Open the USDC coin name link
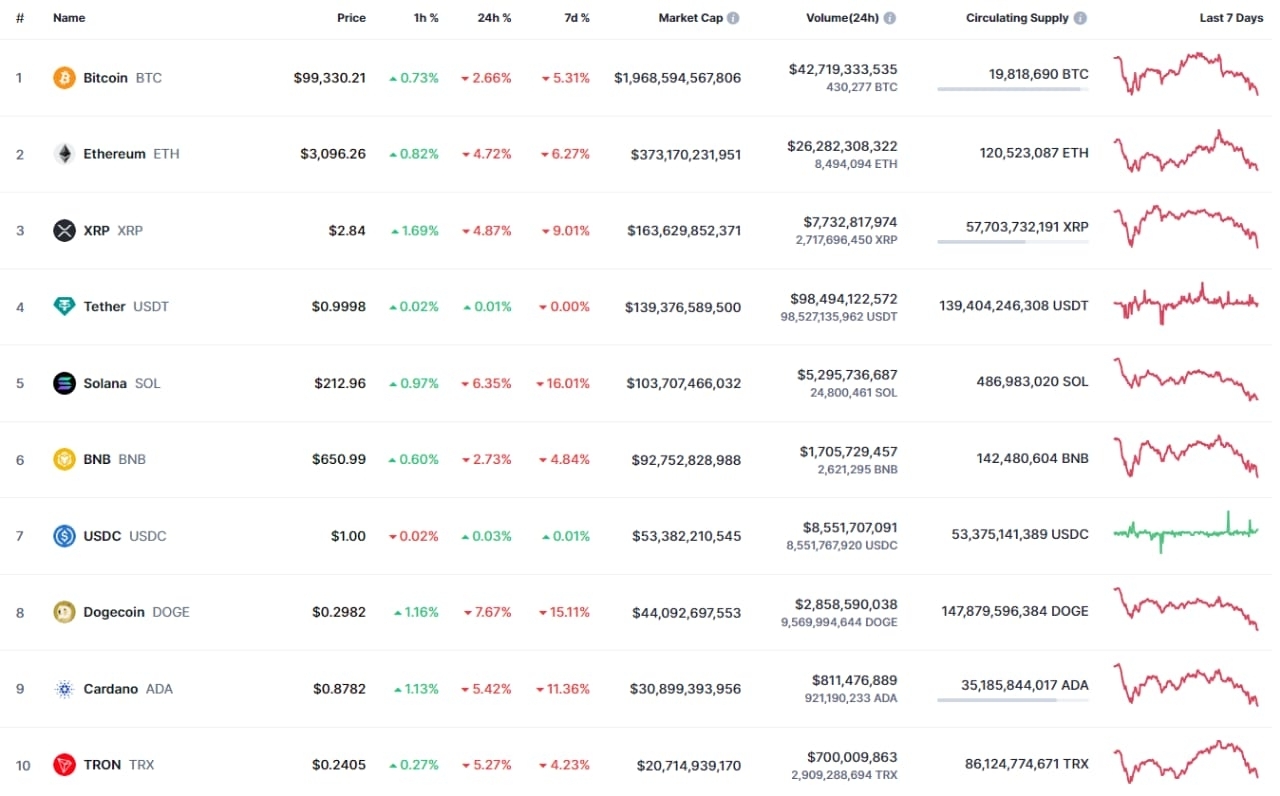1280x796 pixels. 102,536
